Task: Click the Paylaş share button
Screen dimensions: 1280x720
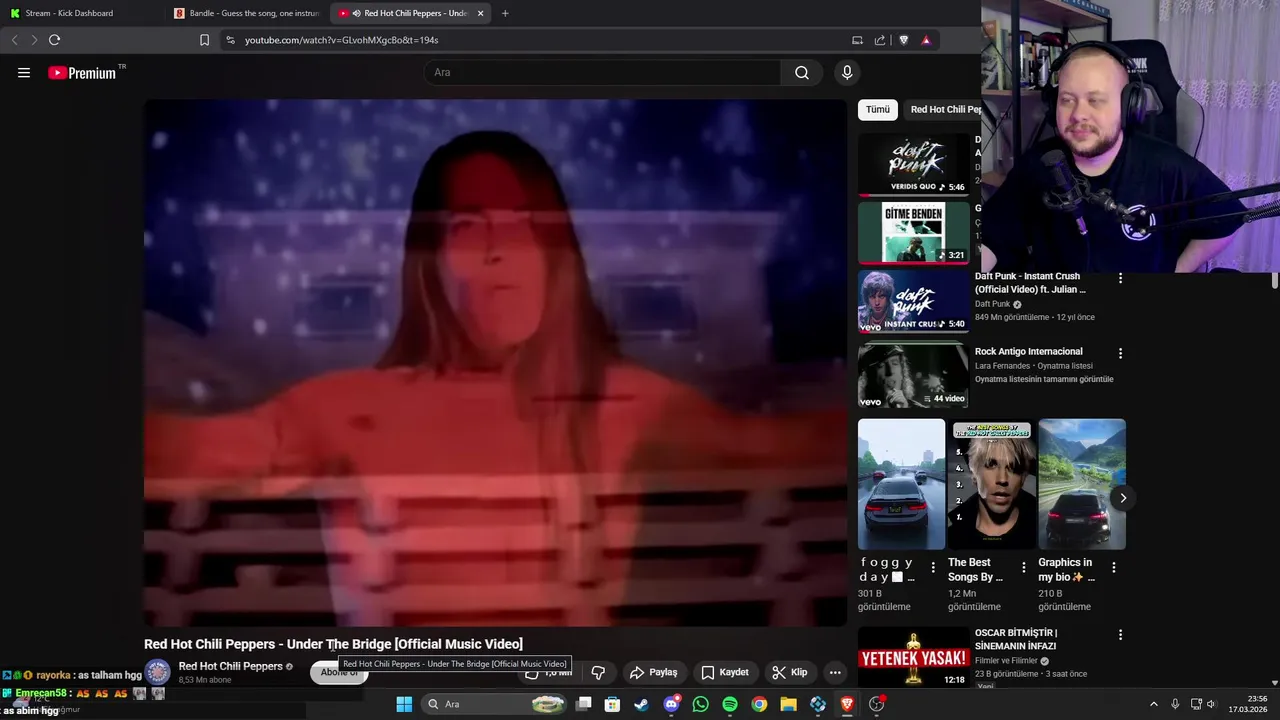Action: 654,672
